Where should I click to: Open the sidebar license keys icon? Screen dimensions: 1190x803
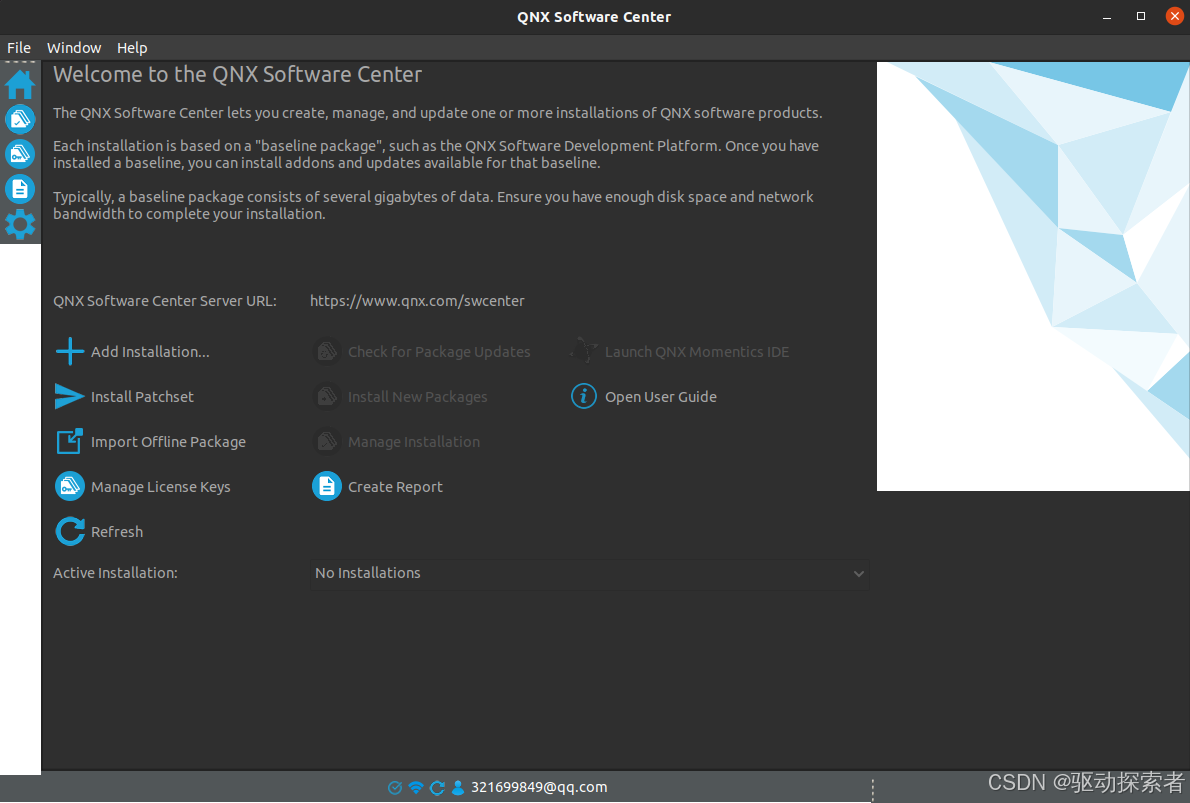(20, 154)
